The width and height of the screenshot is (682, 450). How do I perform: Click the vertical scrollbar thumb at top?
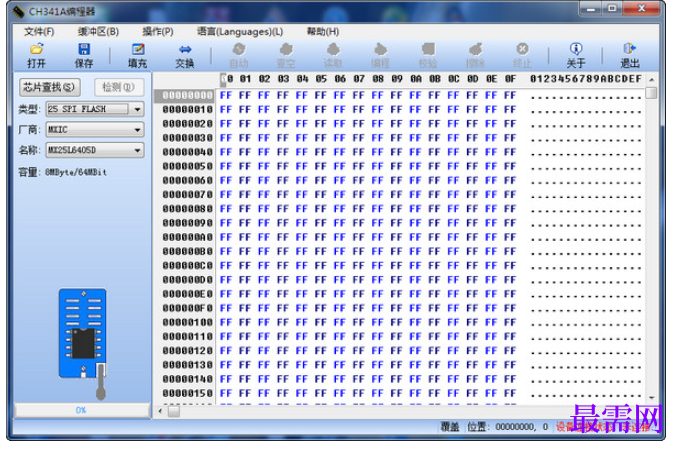(652, 93)
